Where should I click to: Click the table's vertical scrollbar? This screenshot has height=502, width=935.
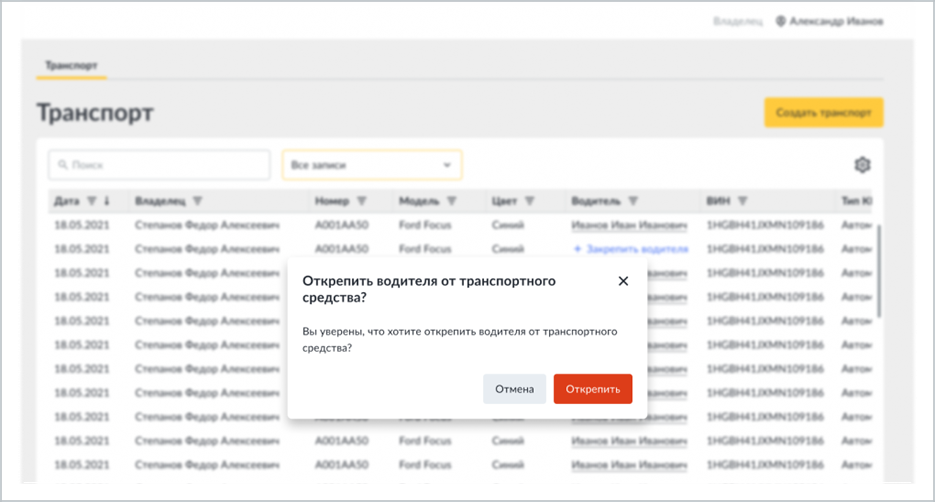(879, 271)
